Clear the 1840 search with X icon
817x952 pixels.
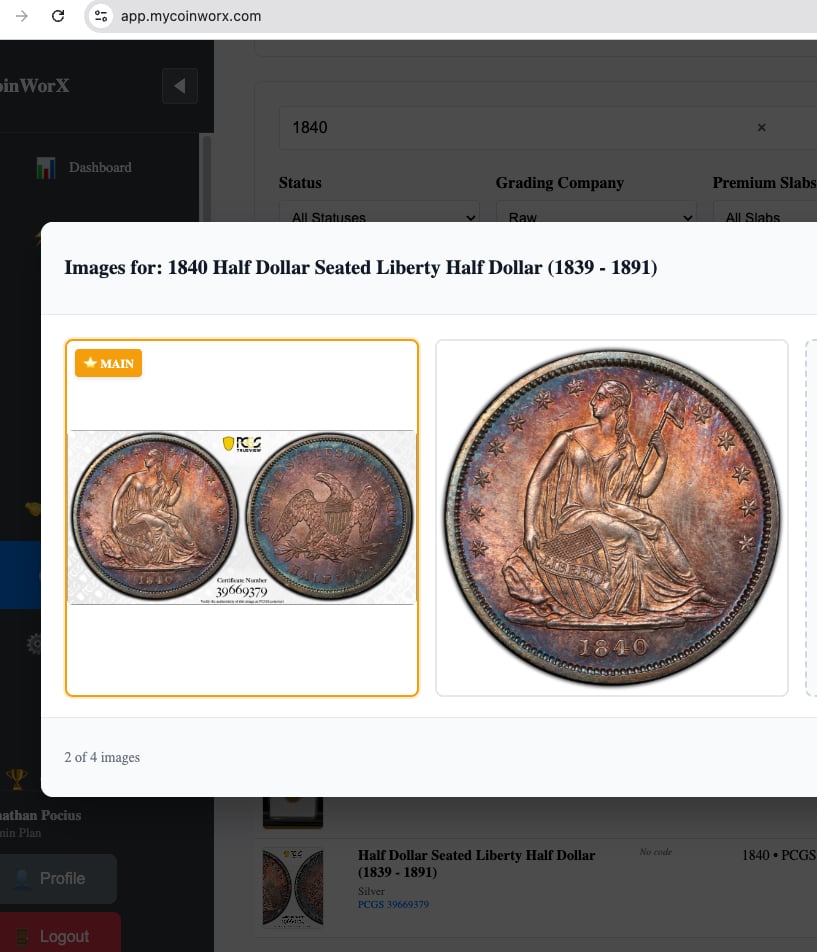coord(761,128)
